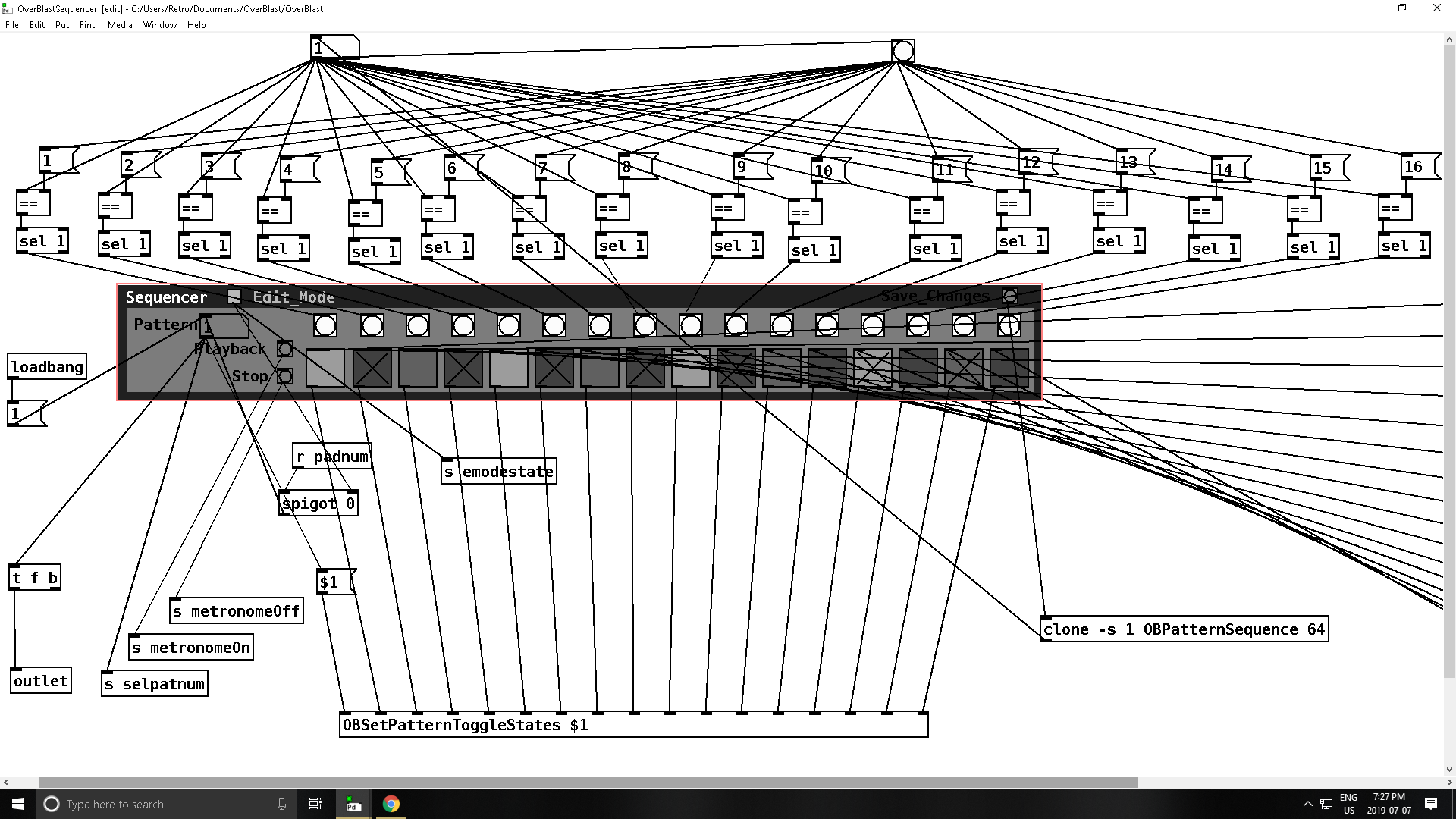
Task: Toggle the seventh step square in Sequencer
Action: click(x=599, y=368)
